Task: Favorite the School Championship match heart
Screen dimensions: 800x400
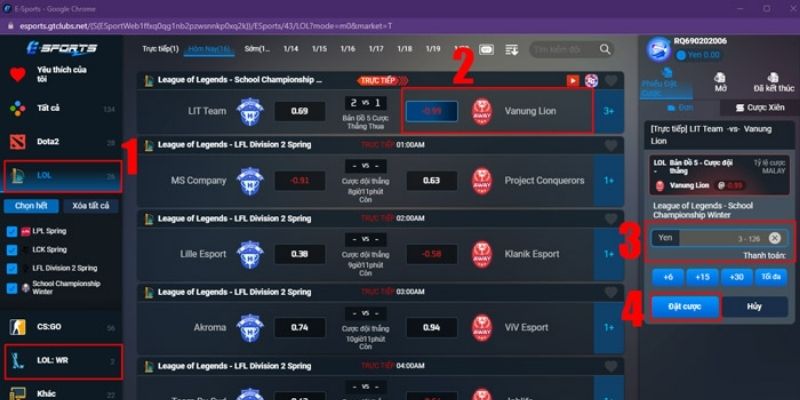Action: click(611, 80)
